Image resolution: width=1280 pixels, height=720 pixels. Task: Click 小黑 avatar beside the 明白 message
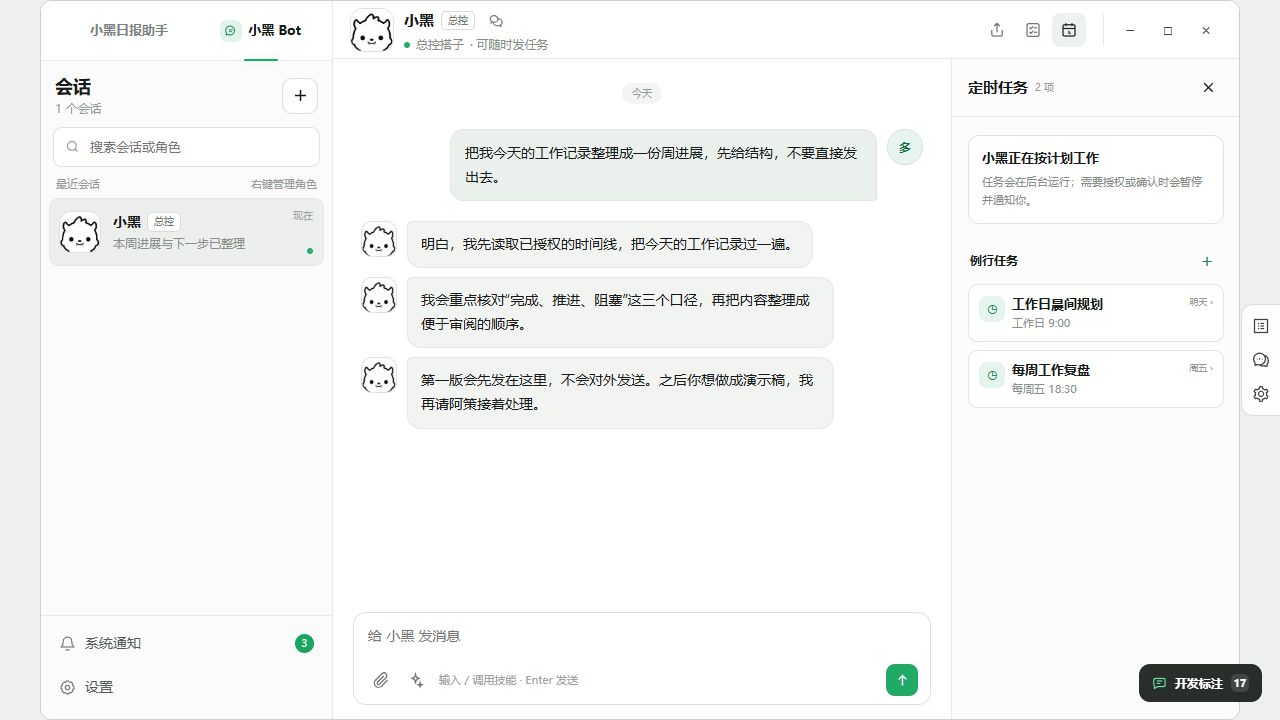click(379, 239)
